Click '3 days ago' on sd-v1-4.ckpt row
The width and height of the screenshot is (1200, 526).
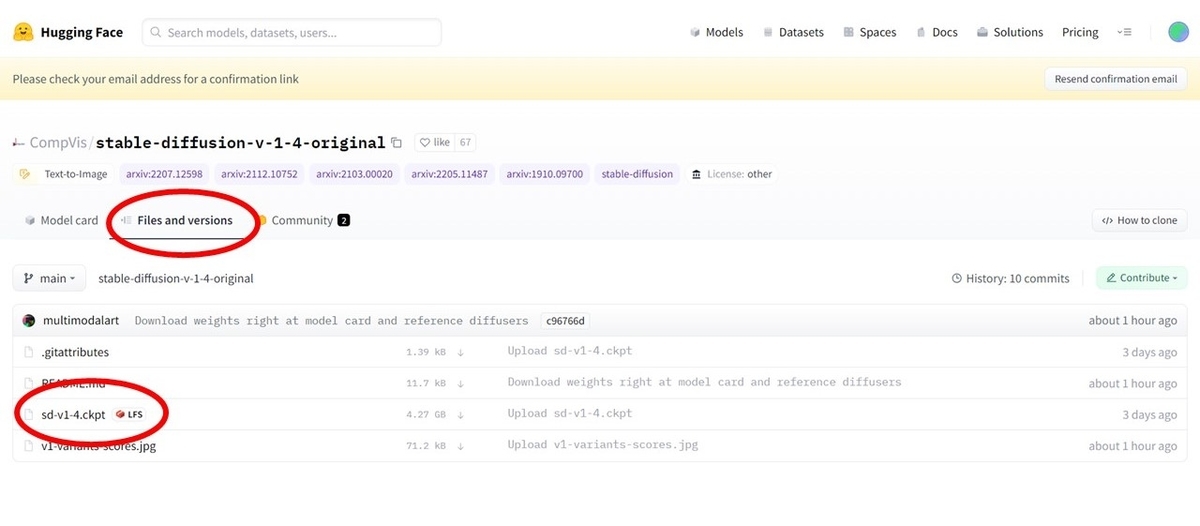[x=1149, y=414]
